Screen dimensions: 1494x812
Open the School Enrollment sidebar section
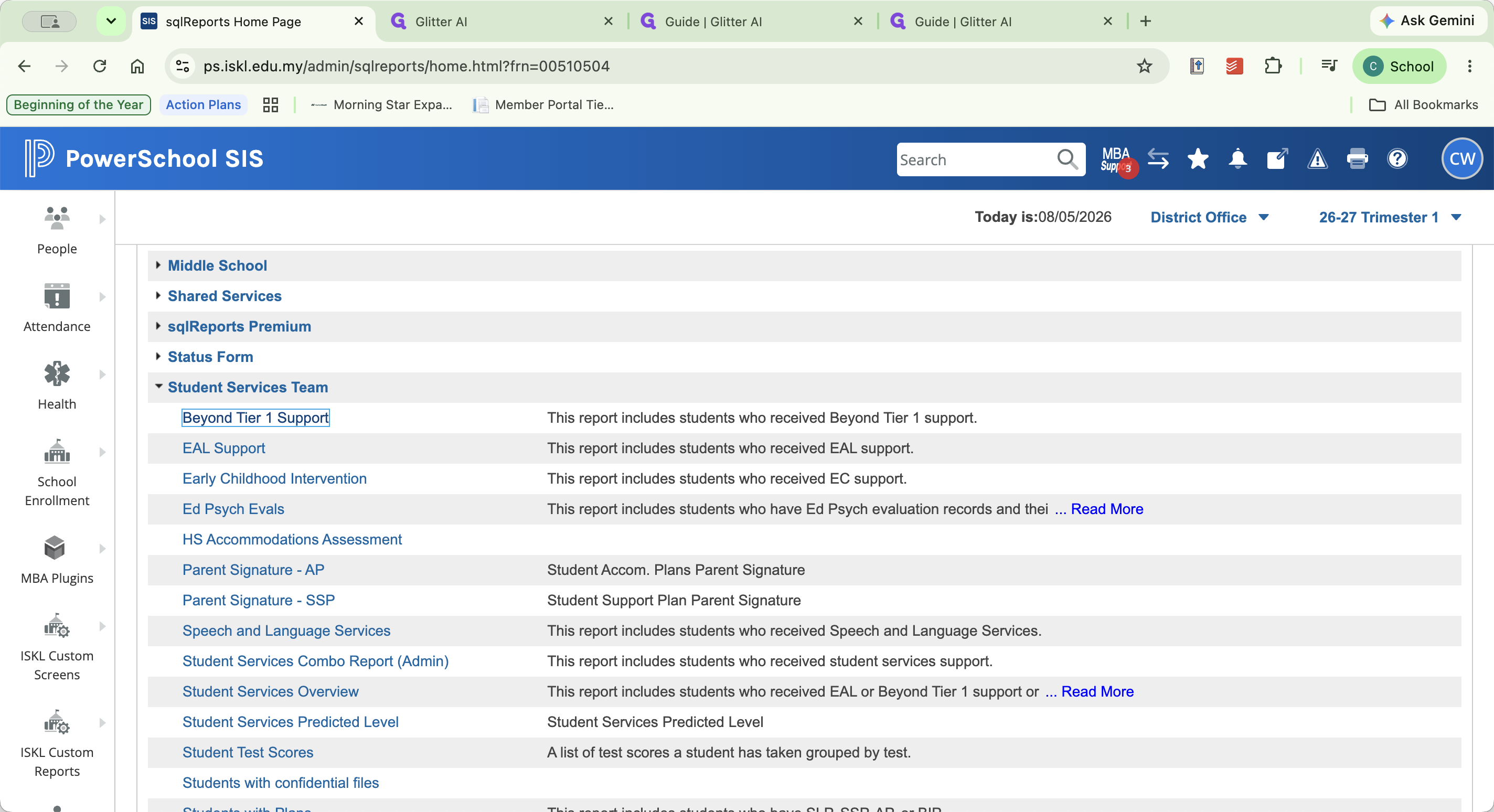(x=57, y=472)
